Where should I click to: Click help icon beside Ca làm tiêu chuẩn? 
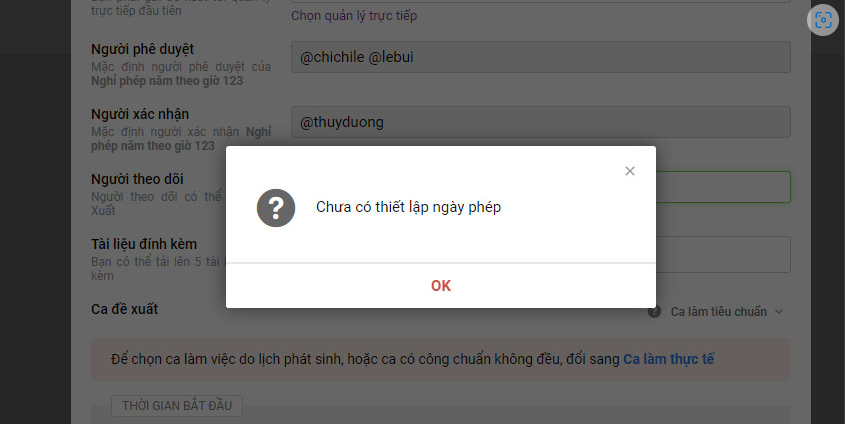pos(654,311)
